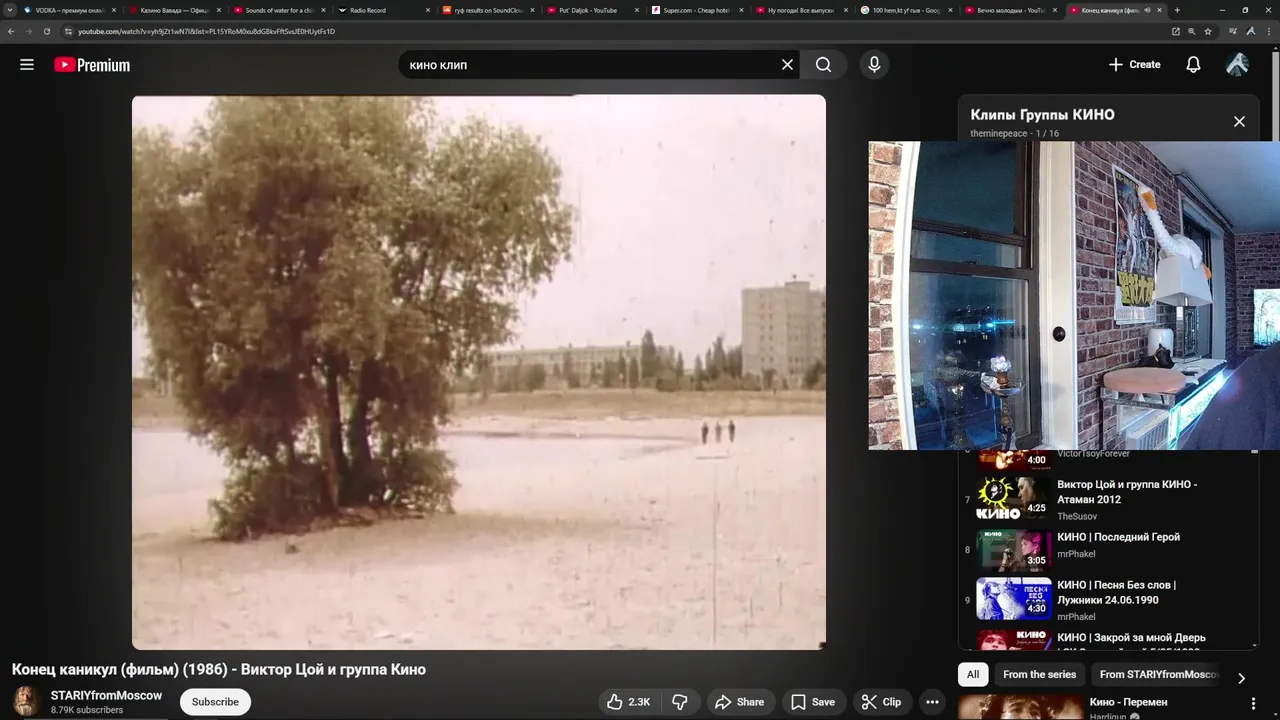Screen dimensions: 1280x720
Task: Play Кино - Перемен suggested video
Action: coord(1020,708)
